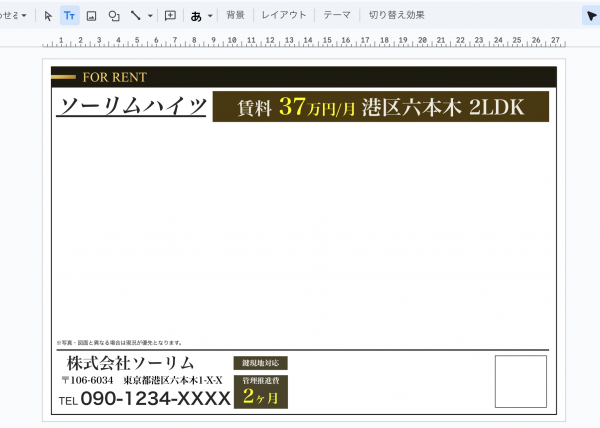The image size is (600, 428).
Task: Select the 管理推進費 2ヶ月 badge
Action: point(261,393)
